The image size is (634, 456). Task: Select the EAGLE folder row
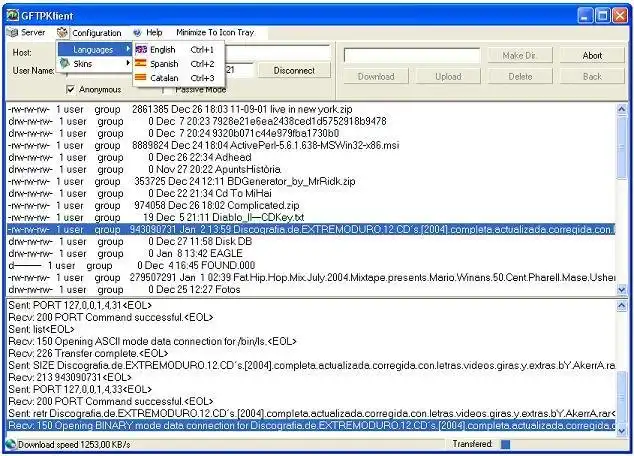pos(311,253)
